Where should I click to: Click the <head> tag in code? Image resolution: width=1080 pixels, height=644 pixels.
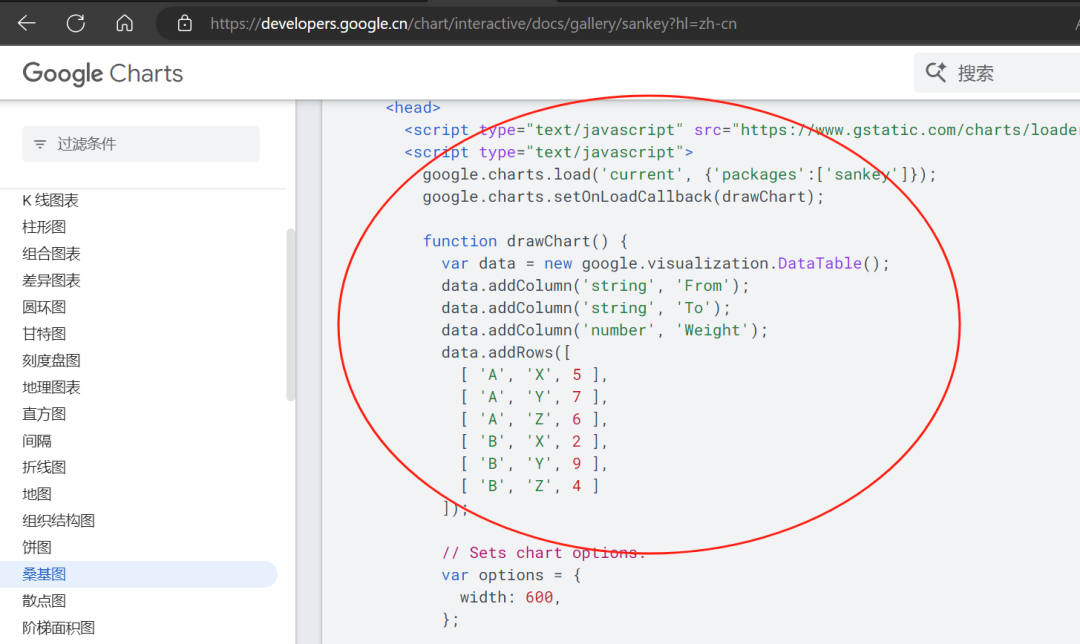(413, 107)
